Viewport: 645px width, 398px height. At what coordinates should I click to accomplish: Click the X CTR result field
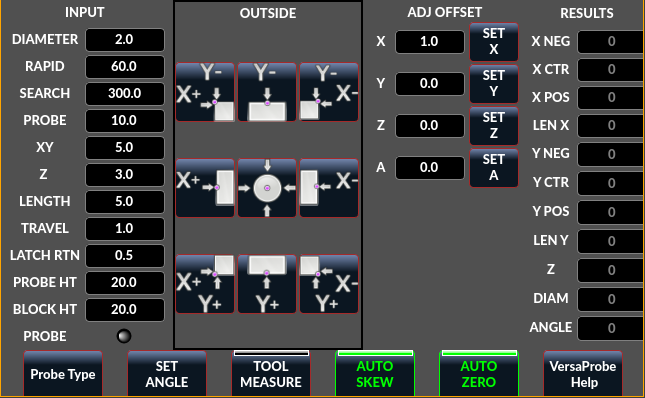coord(611,69)
